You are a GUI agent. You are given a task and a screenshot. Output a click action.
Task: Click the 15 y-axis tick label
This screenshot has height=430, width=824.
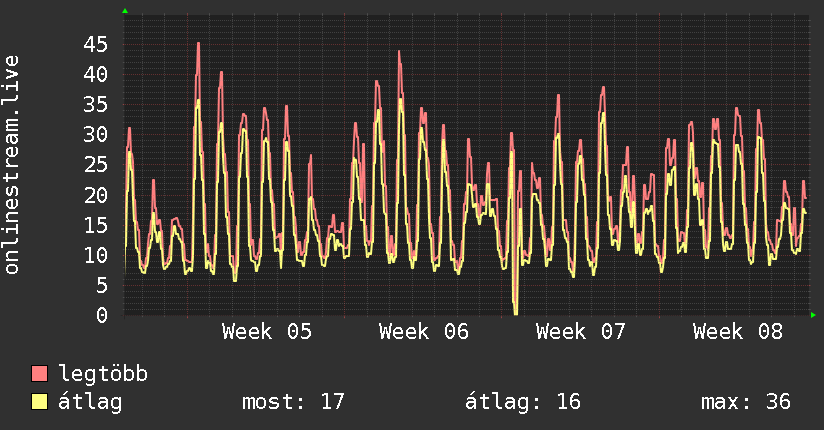pos(96,226)
